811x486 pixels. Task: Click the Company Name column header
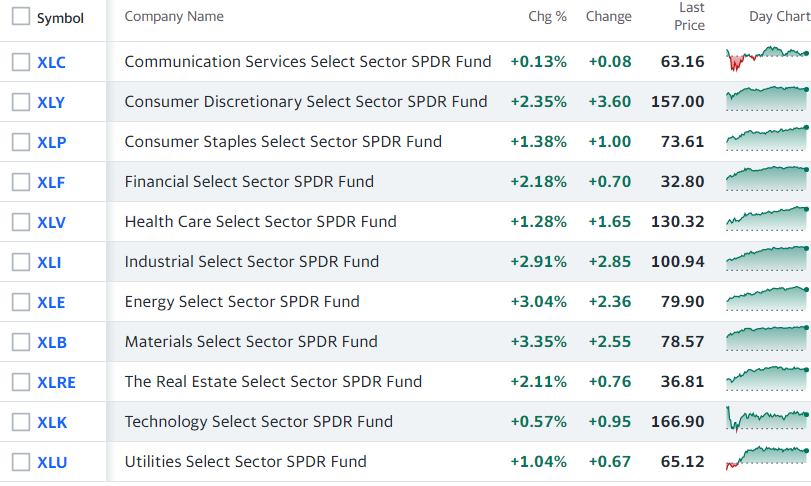174,17
